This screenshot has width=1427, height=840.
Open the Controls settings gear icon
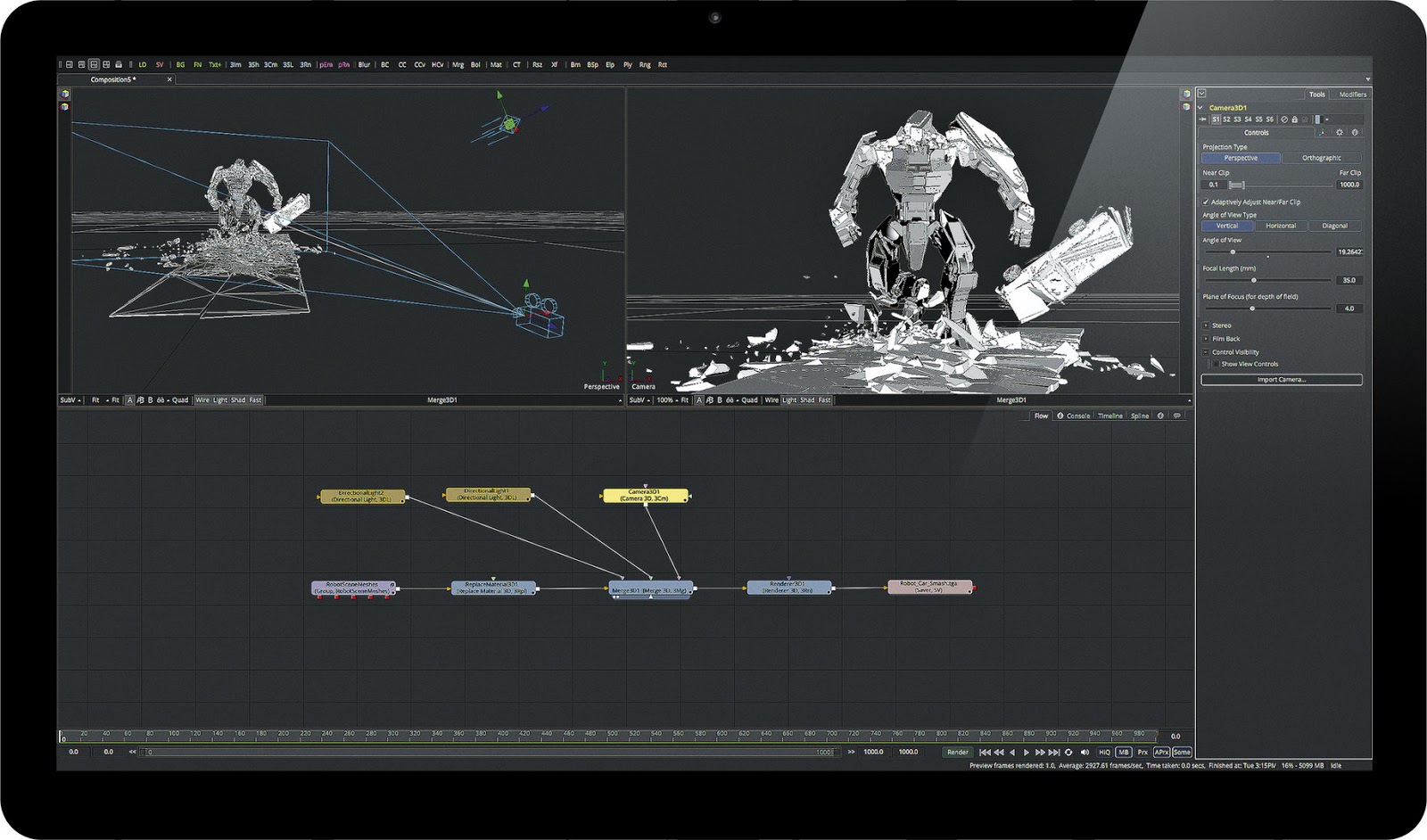(1340, 131)
